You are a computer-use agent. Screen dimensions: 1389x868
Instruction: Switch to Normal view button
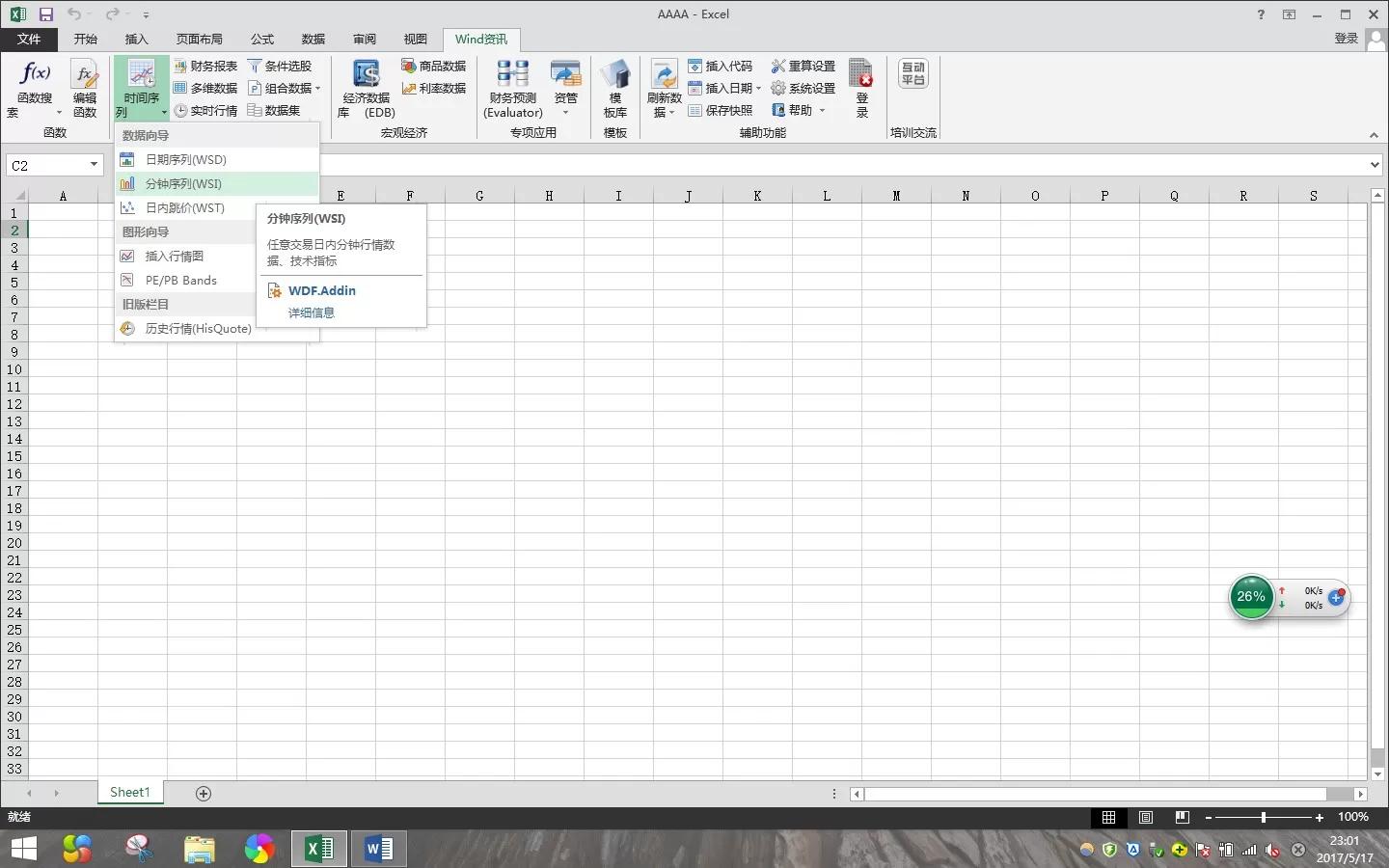coord(1108,817)
